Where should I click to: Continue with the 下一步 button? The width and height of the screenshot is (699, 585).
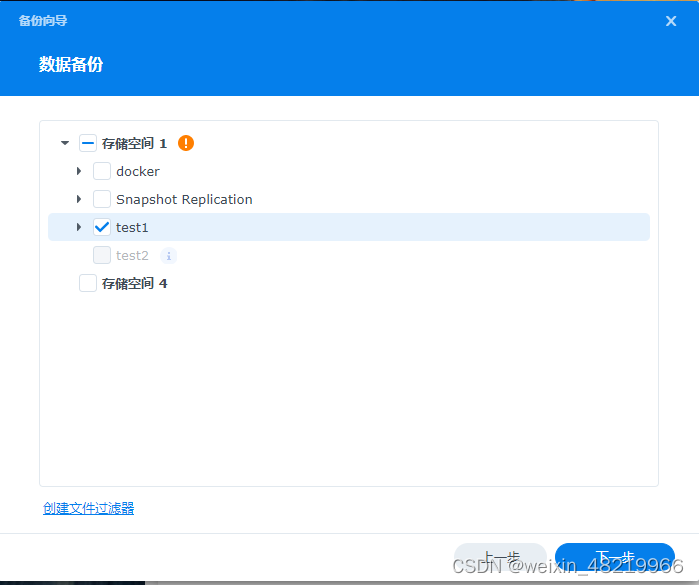(x=615, y=558)
